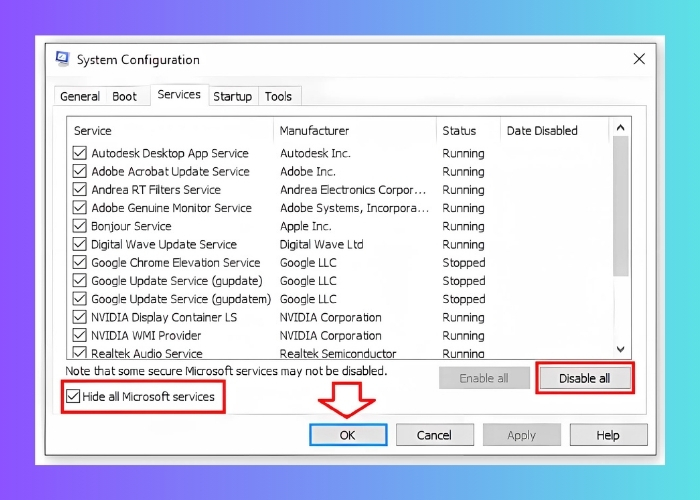Disable the Bonjour Service checkbox
This screenshot has width=700, height=500.
click(80, 227)
